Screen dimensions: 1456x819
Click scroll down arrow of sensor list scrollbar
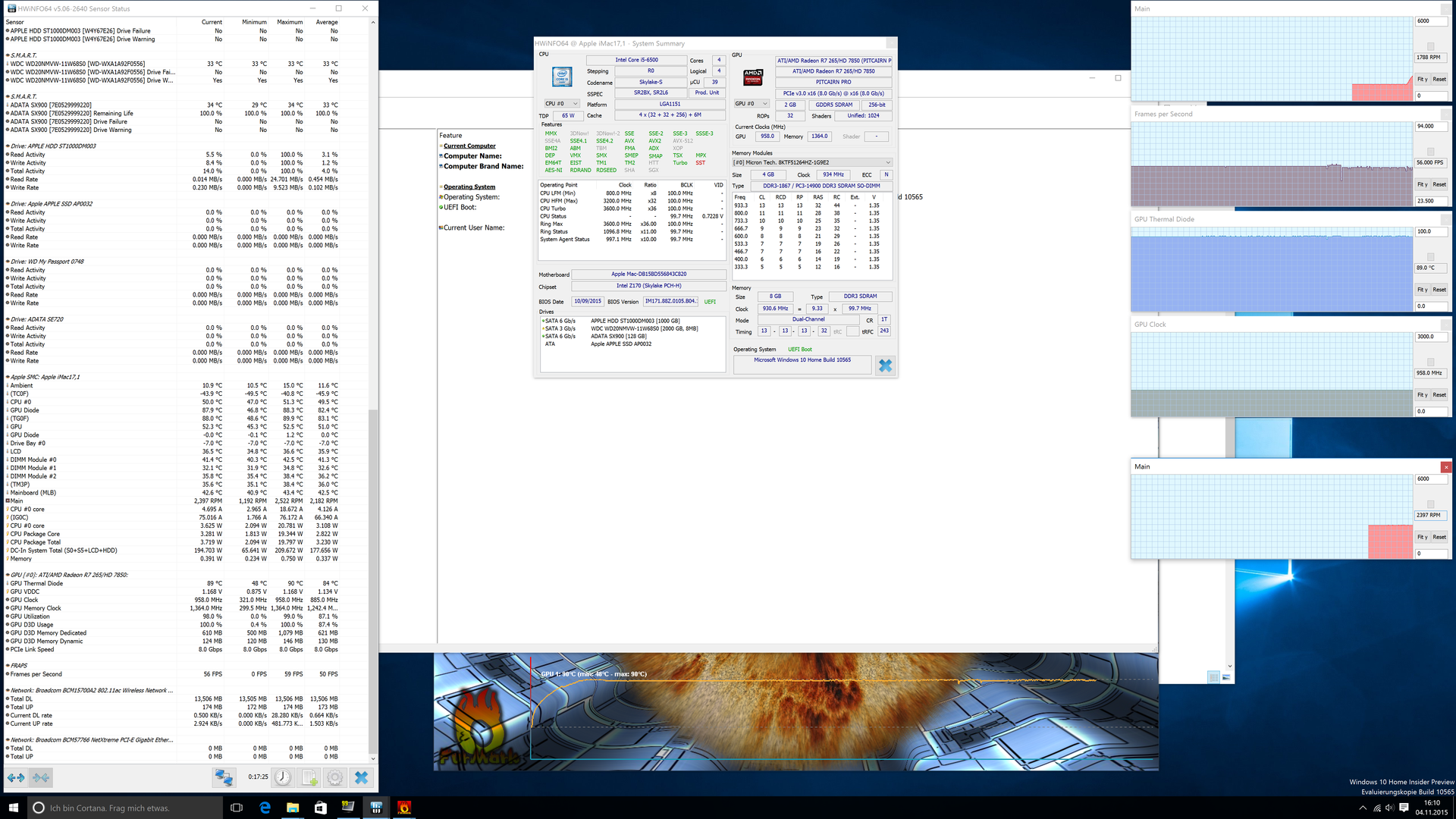coord(372,758)
